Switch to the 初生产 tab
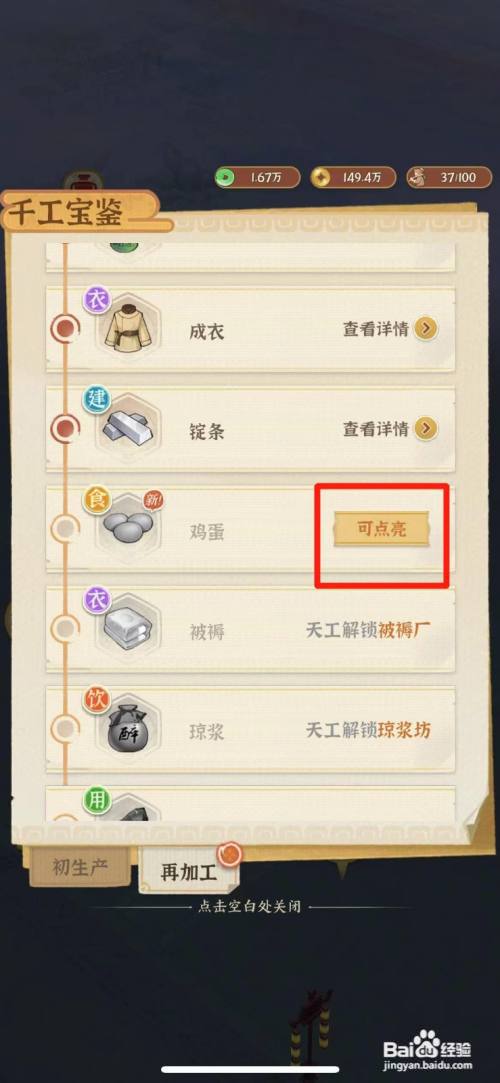Viewport: 500px width, 1083px height. (79, 867)
